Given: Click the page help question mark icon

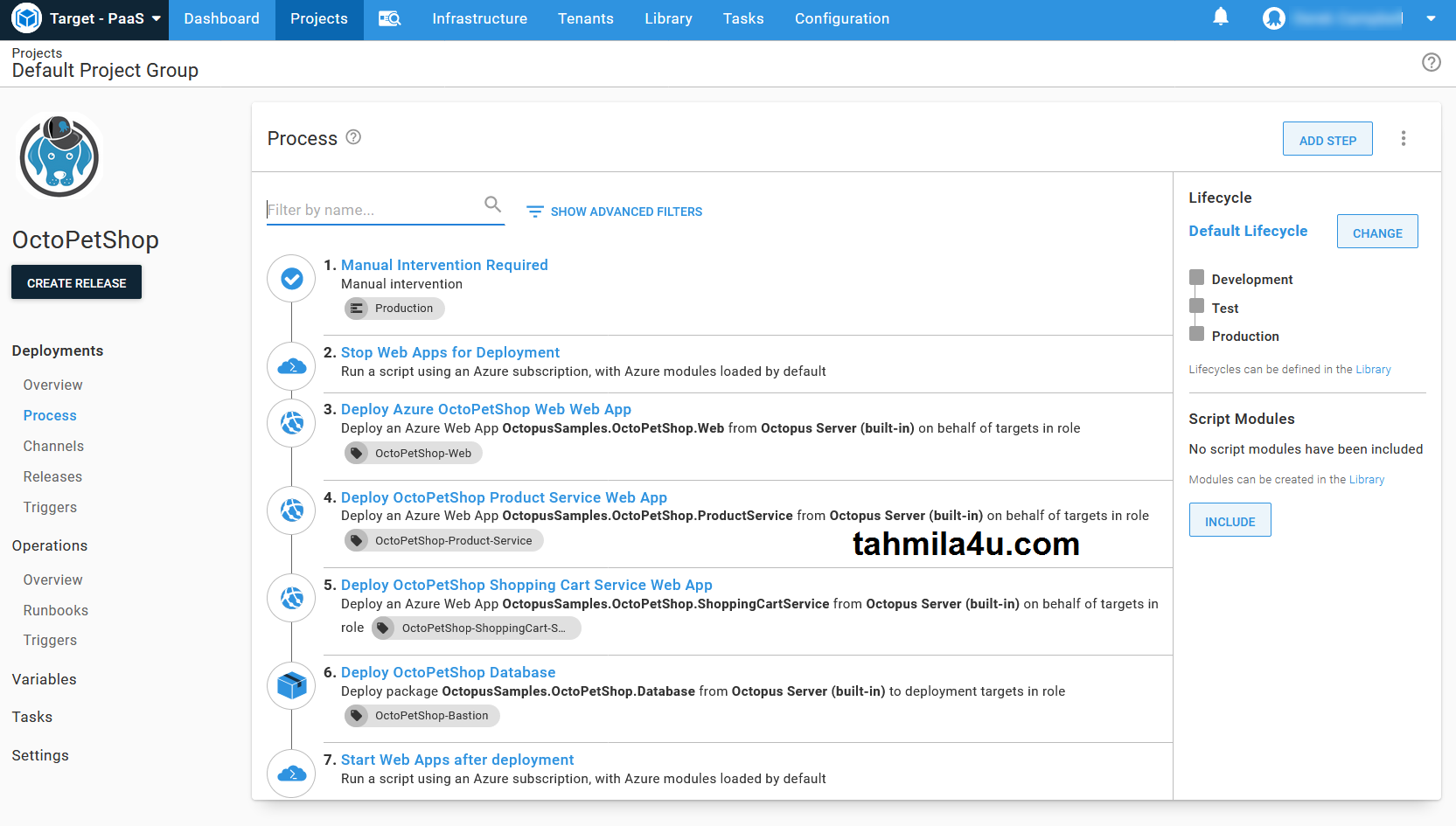Looking at the screenshot, I should [1432, 62].
